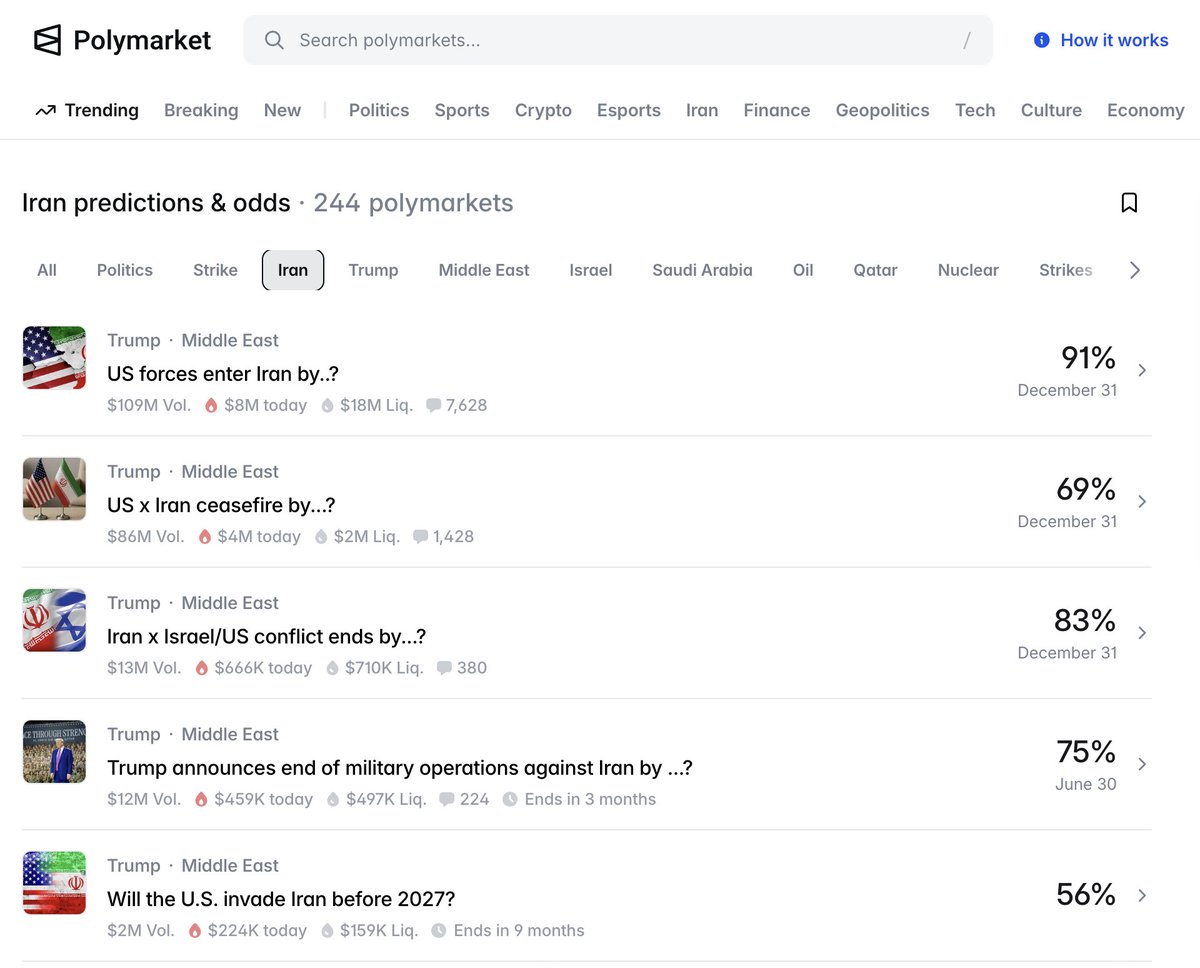Click fire icon beside $224K today
This screenshot has width=1200, height=968.
[x=195, y=930]
